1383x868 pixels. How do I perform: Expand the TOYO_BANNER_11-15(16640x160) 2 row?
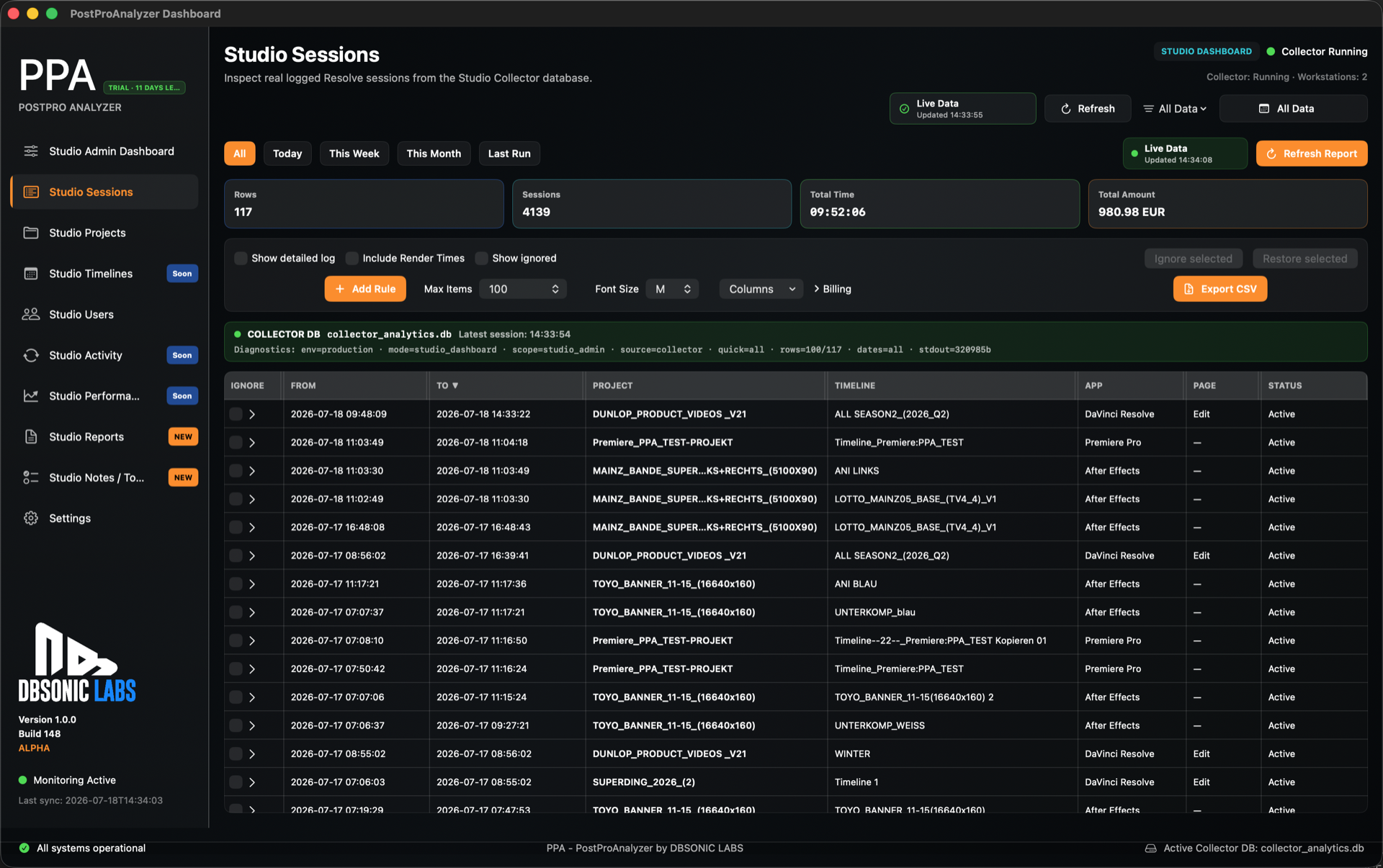252,697
